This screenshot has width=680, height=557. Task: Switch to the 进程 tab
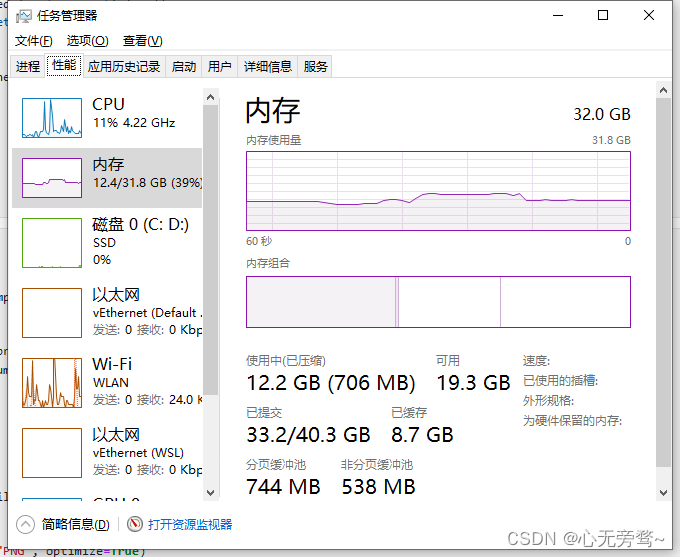coord(28,66)
